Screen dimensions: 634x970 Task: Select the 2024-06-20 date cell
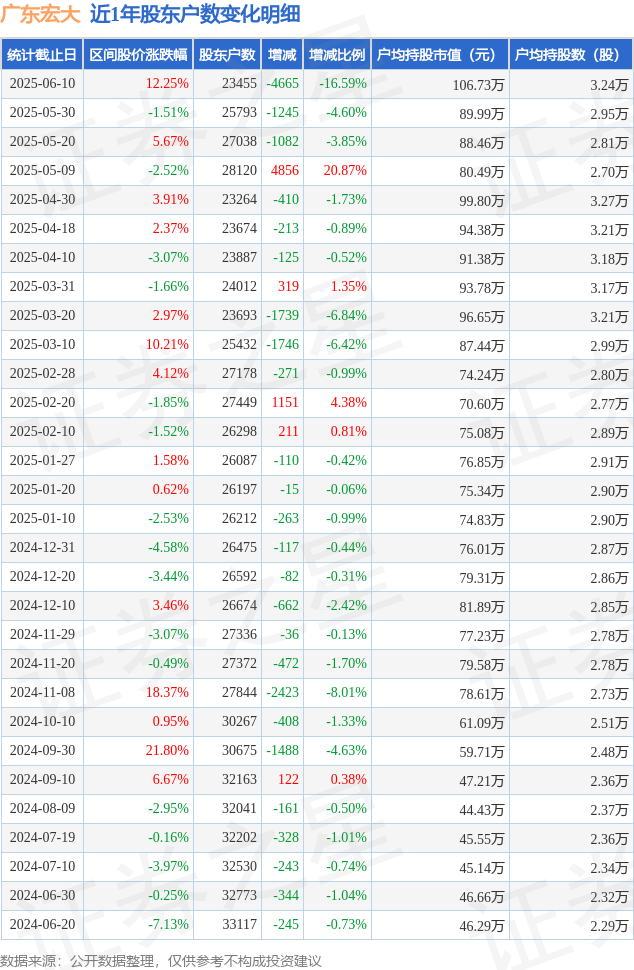42,924
